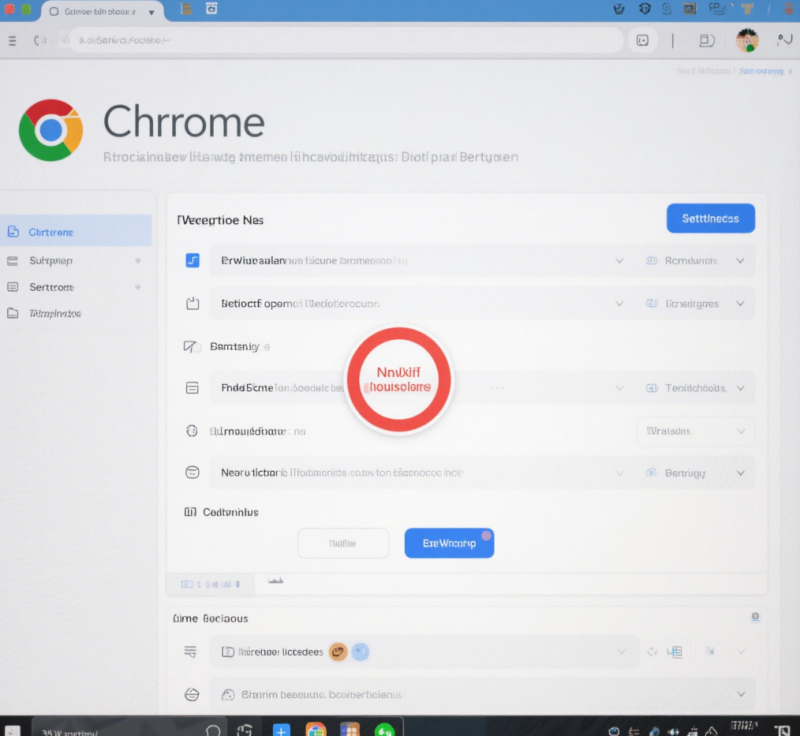
Task: Toggle the blue checkbox in the Erwiuoaalan row
Action: tap(192, 261)
